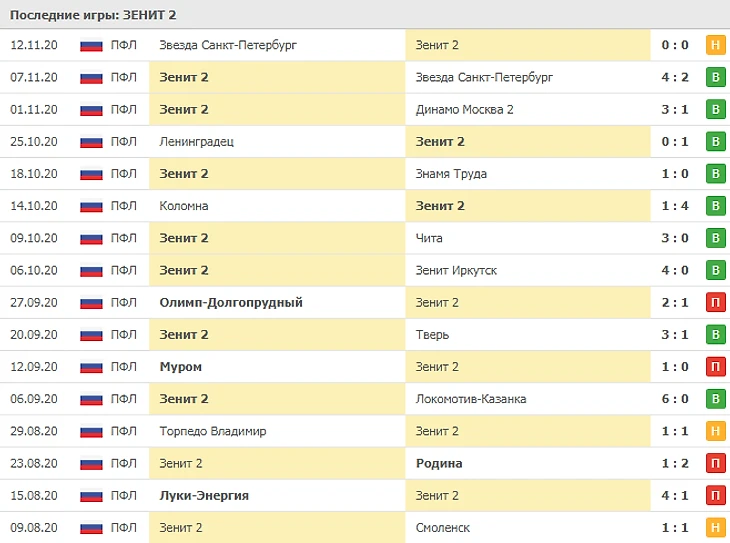Click the Russian flag on 12.11.20 row
The height and width of the screenshot is (543, 730).
click(x=92, y=45)
